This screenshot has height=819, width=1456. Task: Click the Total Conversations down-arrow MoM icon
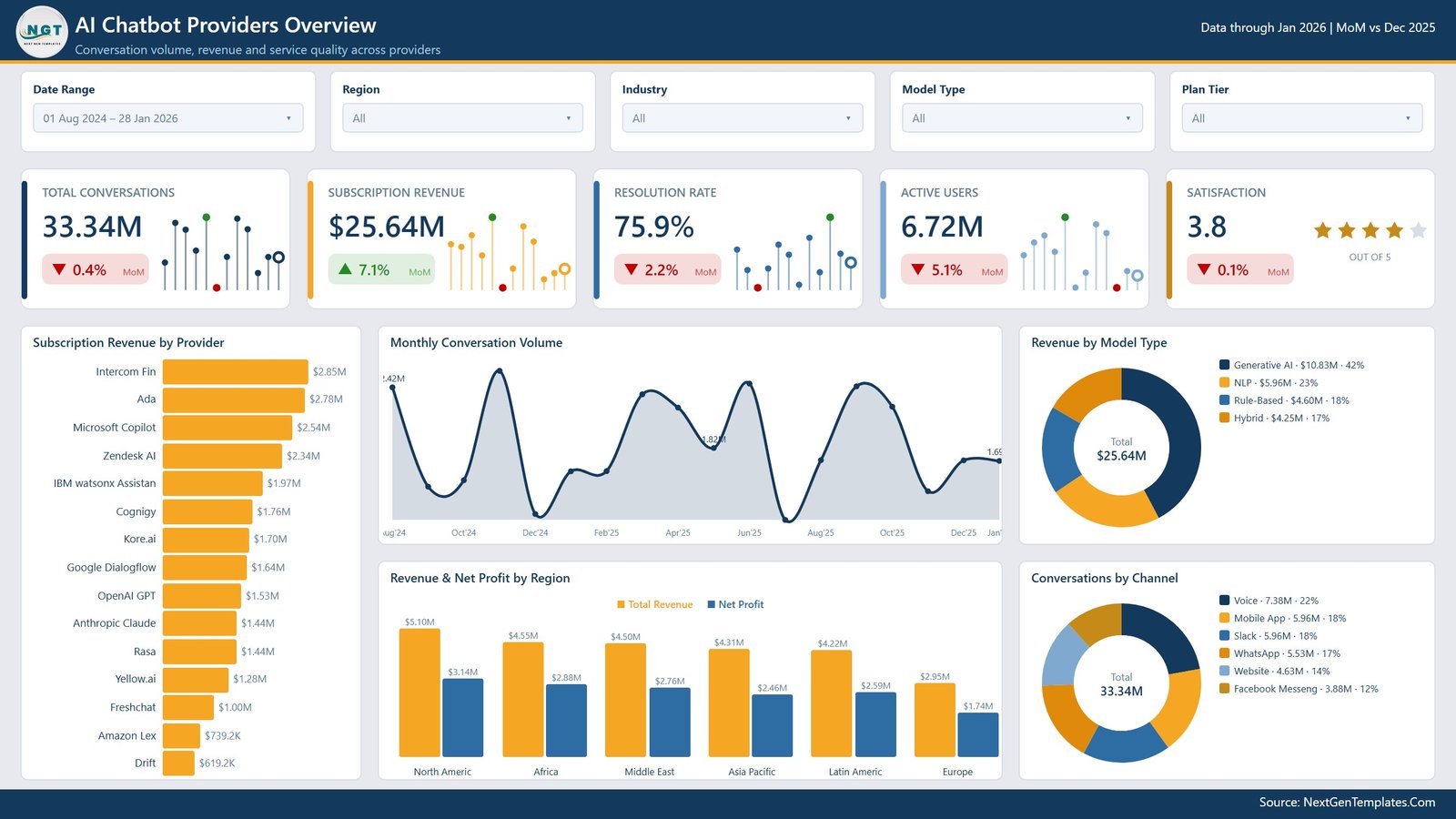coord(59,270)
